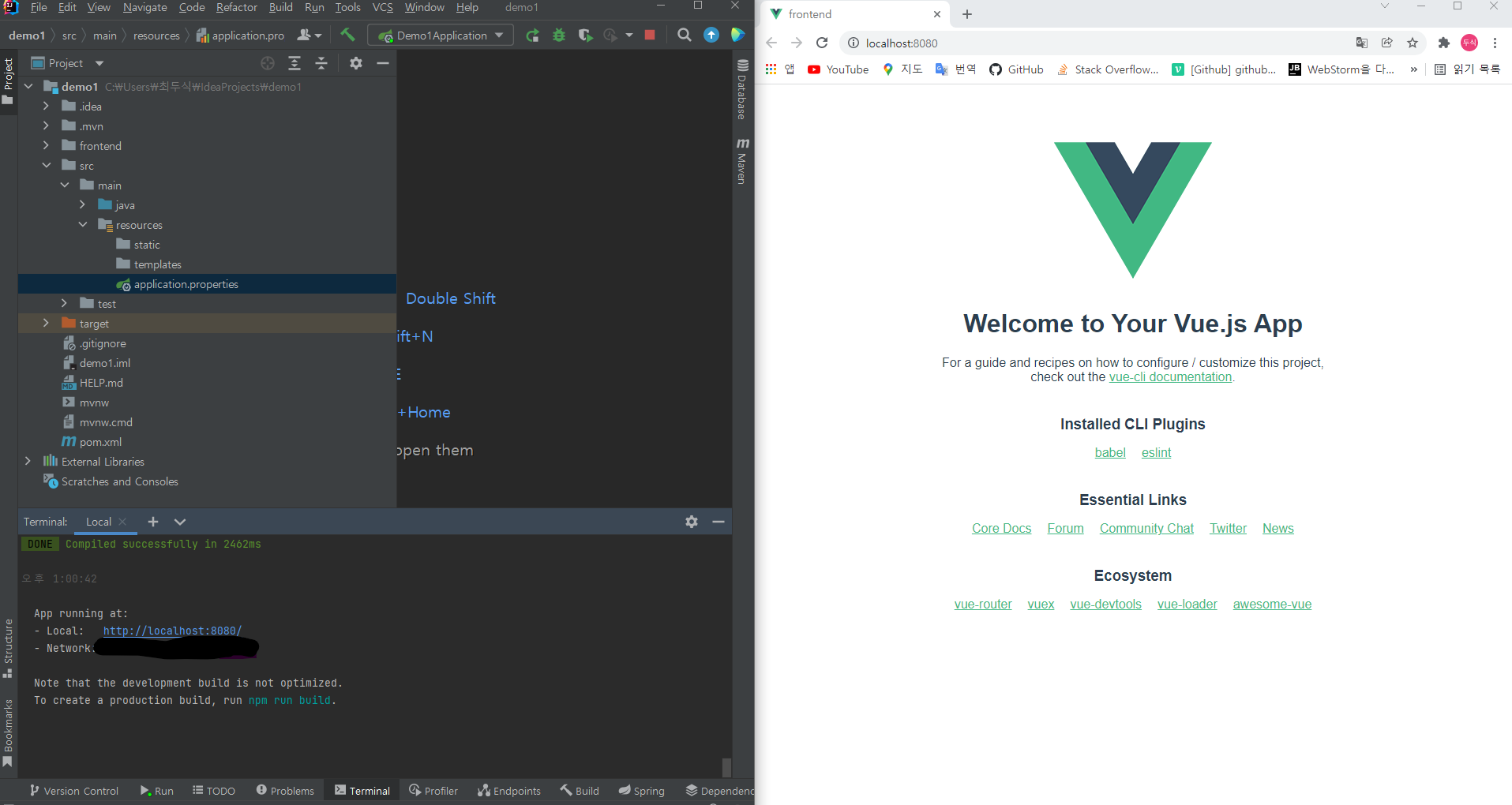Open the Community Chat link
The height and width of the screenshot is (805, 1512).
click(x=1146, y=528)
